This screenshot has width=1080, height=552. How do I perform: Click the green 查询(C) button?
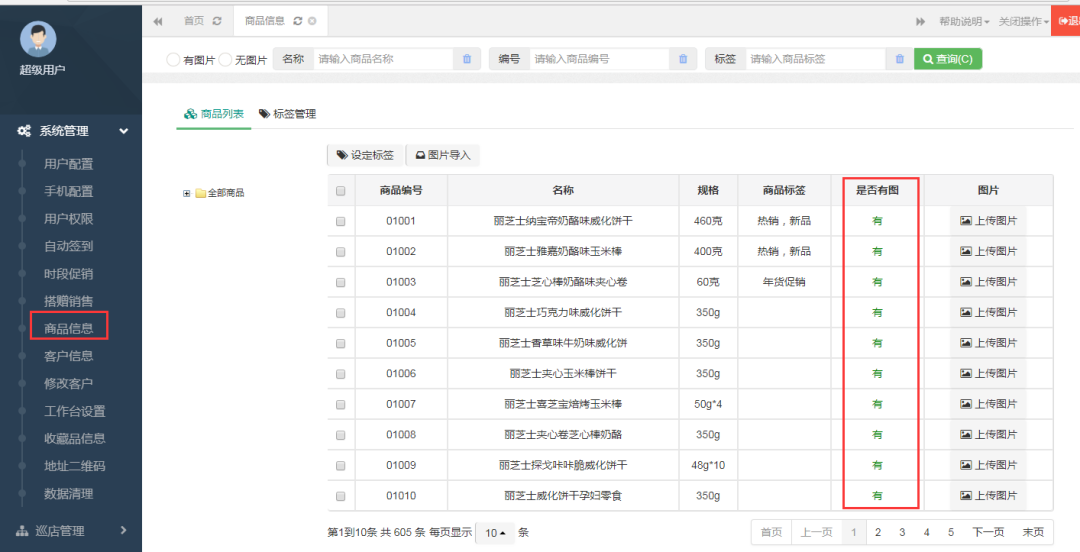(948, 59)
